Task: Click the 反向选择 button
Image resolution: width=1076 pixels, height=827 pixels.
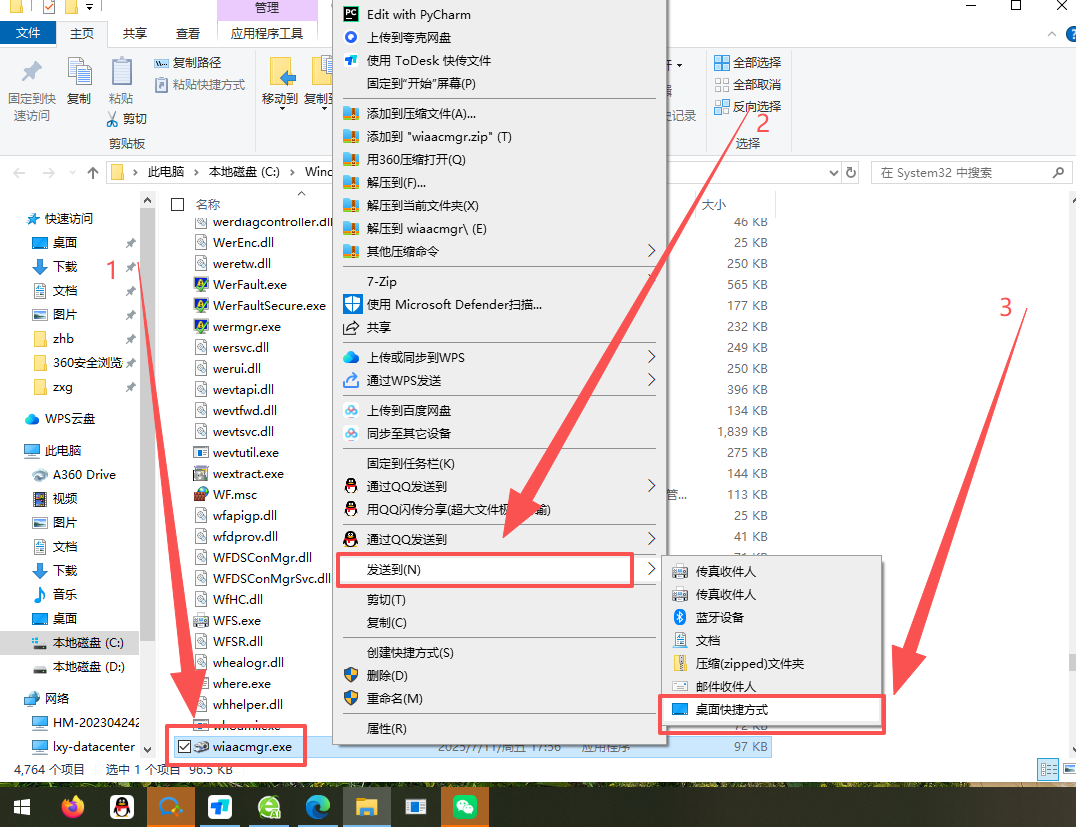Action: (x=747, y=106)
